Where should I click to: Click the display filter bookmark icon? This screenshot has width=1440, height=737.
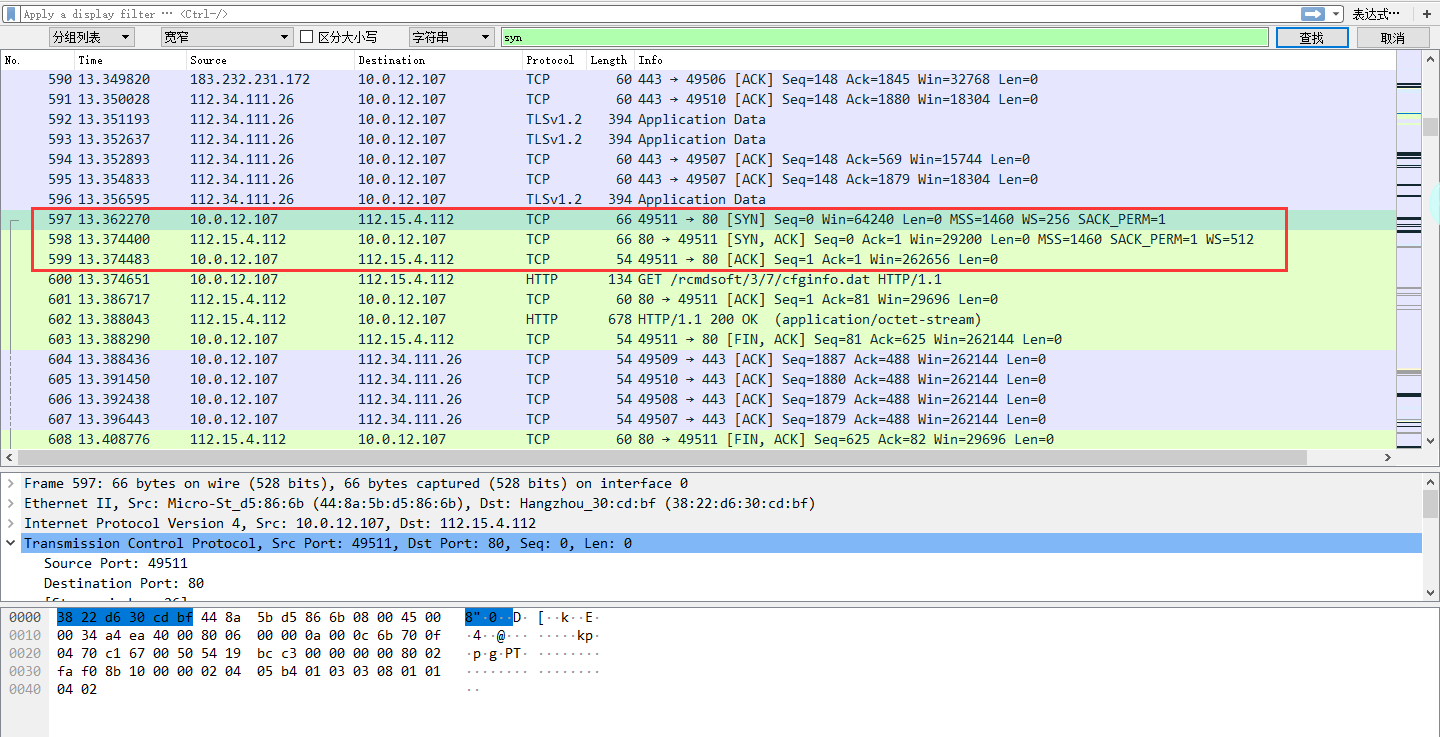click(x=11, y=14)
